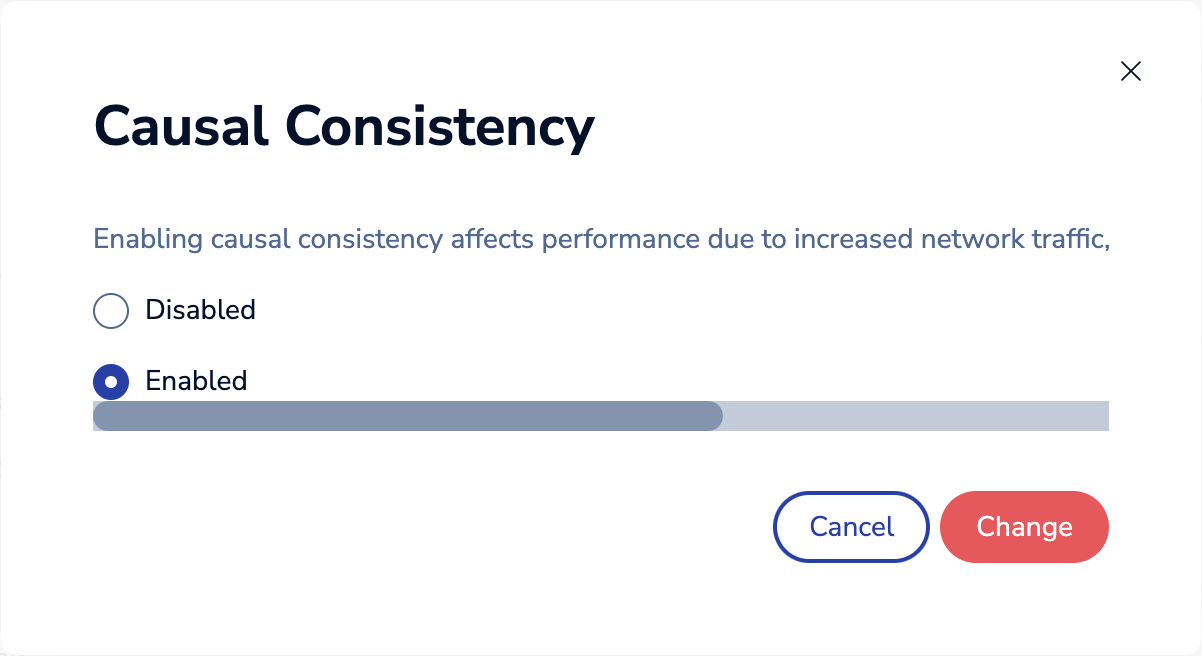This screenshot has width=1202, height=656.
Task: Click the dark scrollbar handle under Enabled
Action: (x=407, y=416)
